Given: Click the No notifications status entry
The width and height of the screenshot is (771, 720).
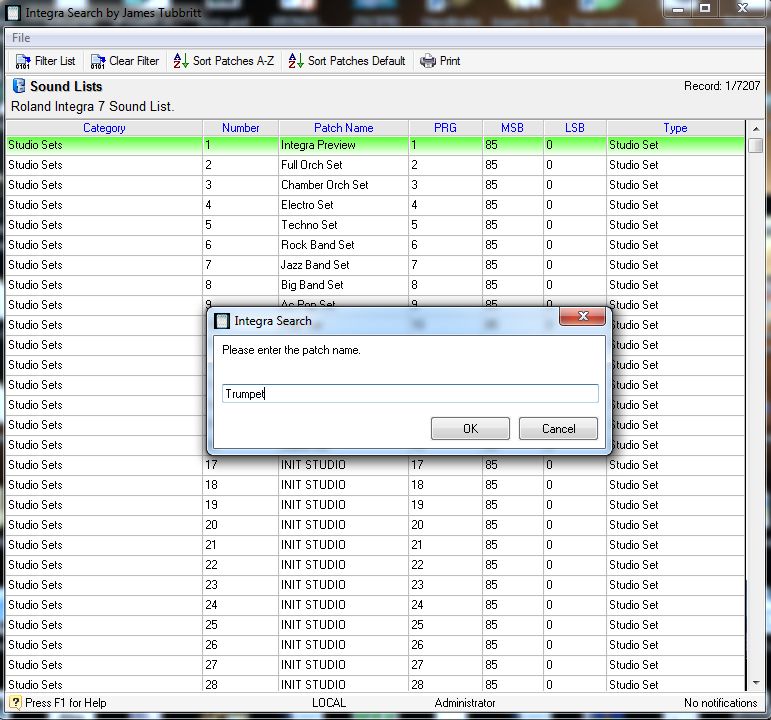Looking at the screenshot, I should coord(720,703).
